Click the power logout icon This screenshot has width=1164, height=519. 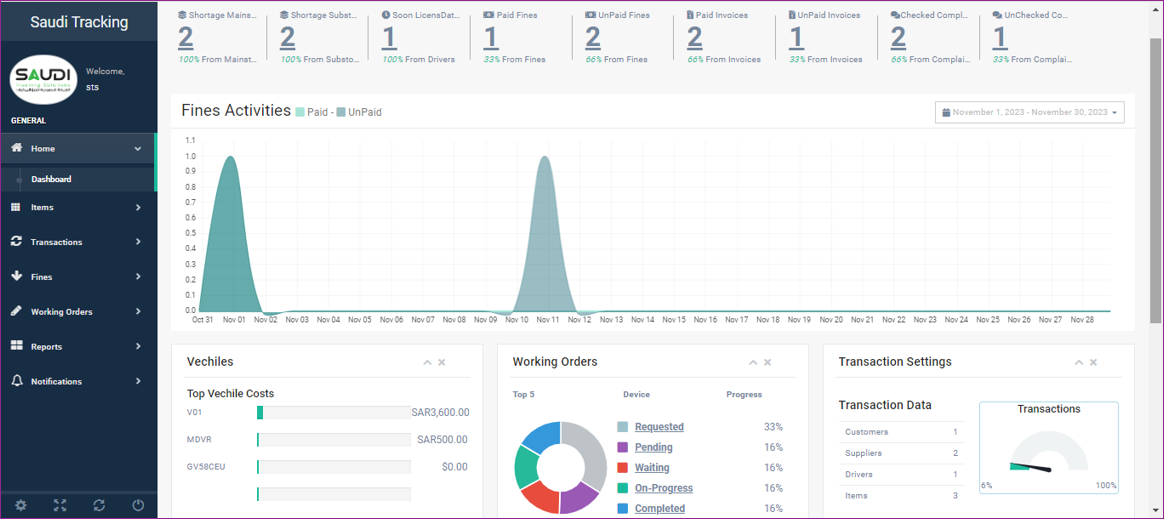pyautogui.click(x=138, y=505)
